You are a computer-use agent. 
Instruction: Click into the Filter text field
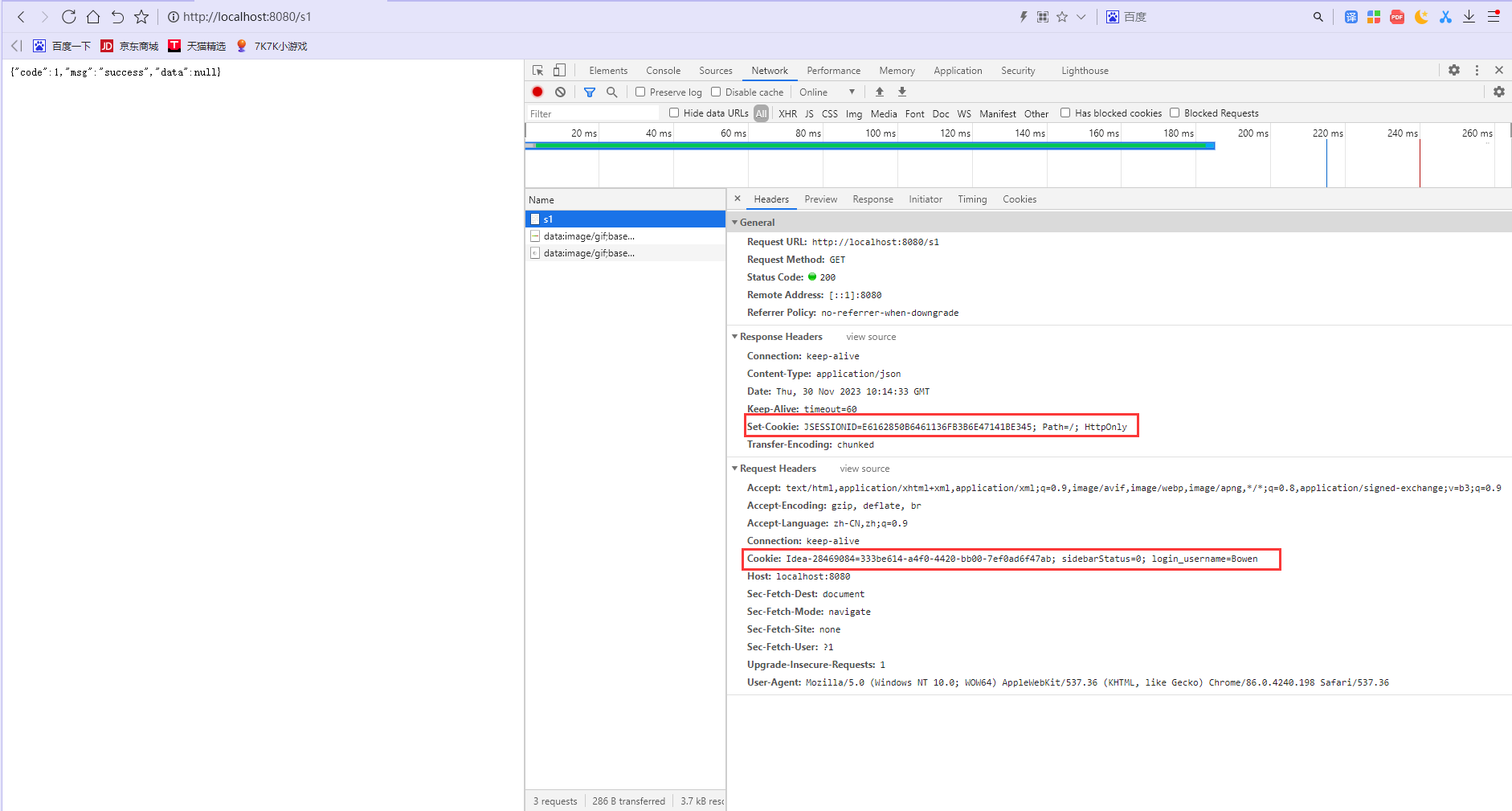593,113
